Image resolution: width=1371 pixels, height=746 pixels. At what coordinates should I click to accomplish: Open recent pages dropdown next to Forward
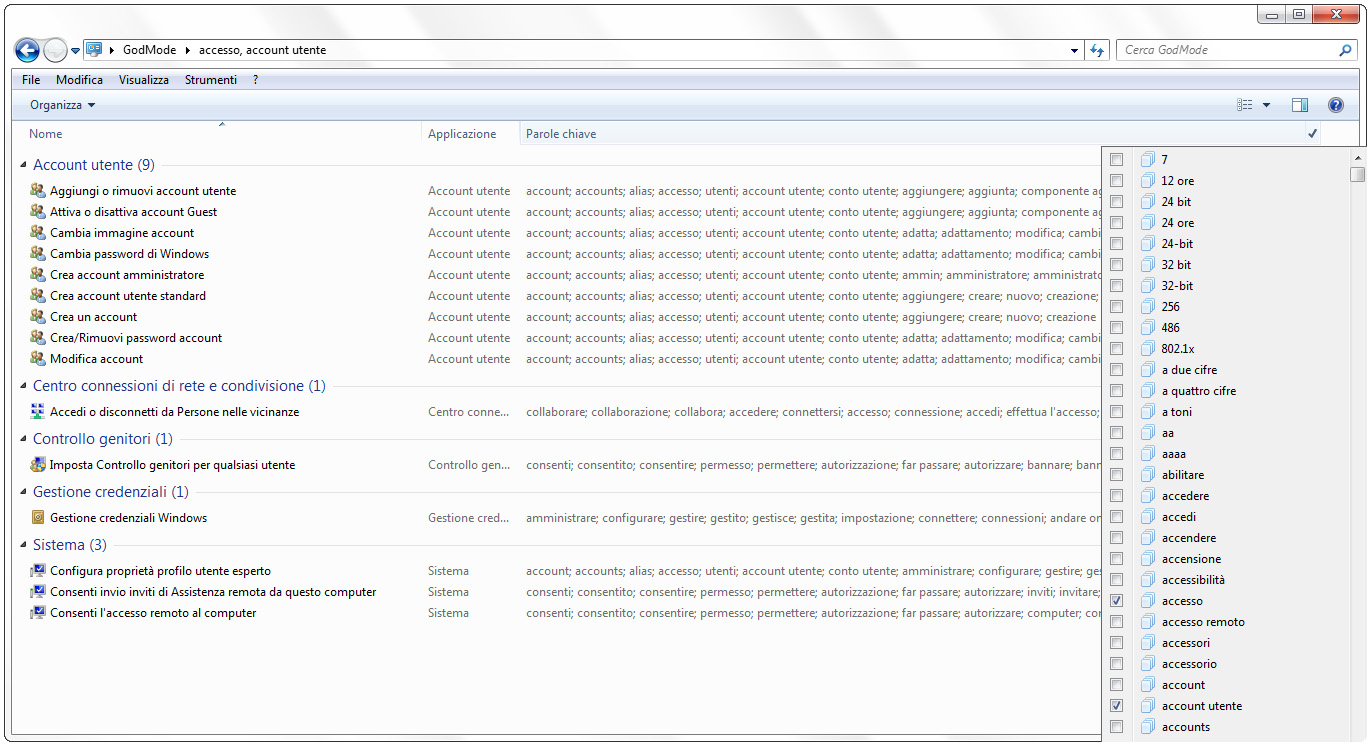pos(75,50)
